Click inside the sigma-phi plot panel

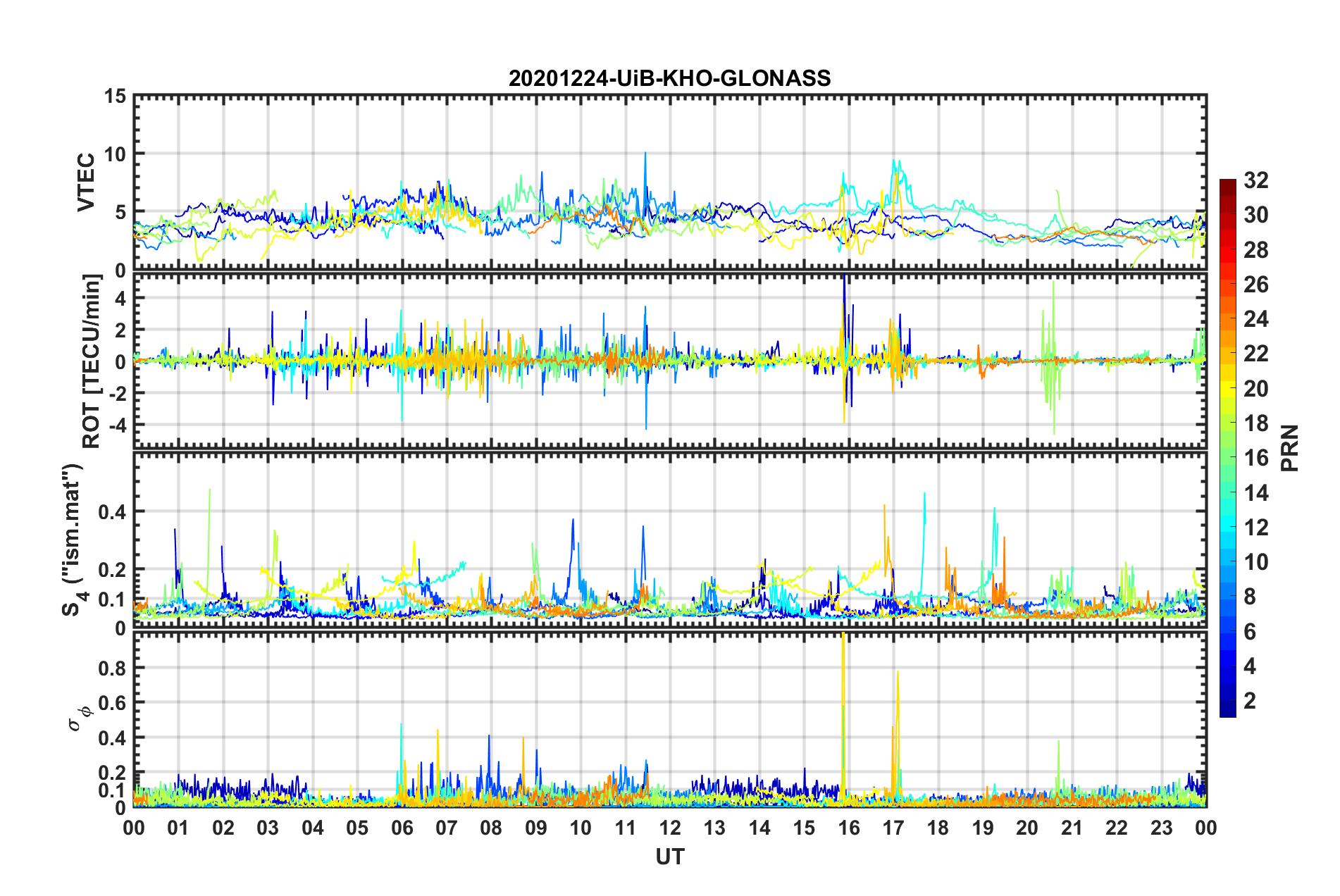670,719
